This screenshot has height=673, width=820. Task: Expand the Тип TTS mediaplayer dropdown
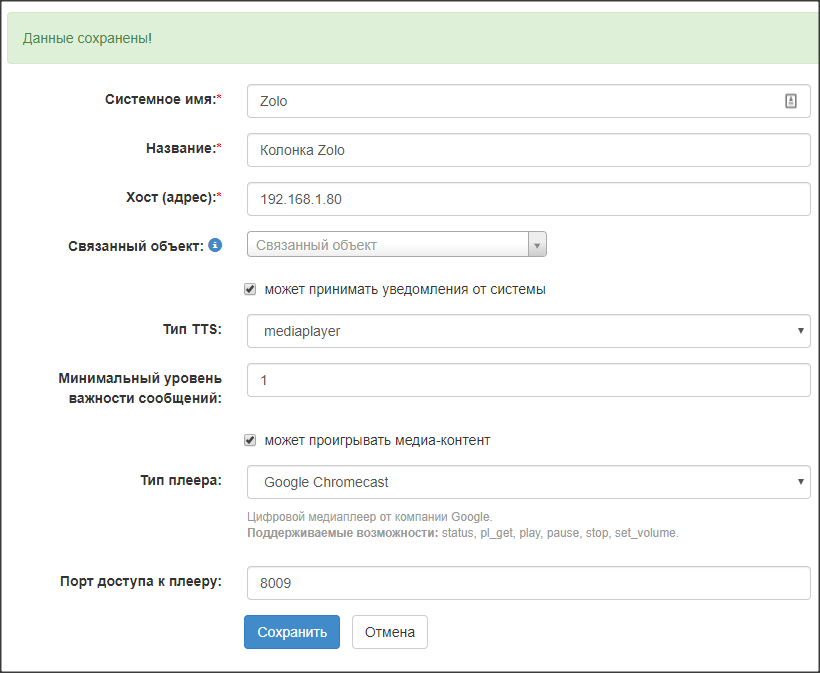tap(528, 331)
